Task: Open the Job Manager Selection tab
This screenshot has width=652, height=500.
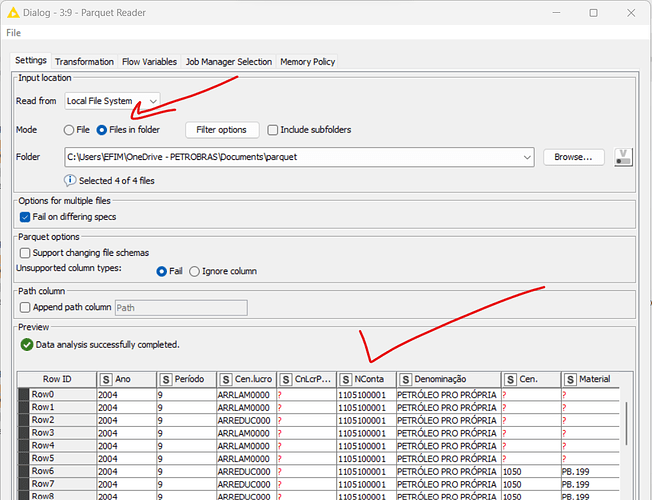Action: [x=229, y=62]
